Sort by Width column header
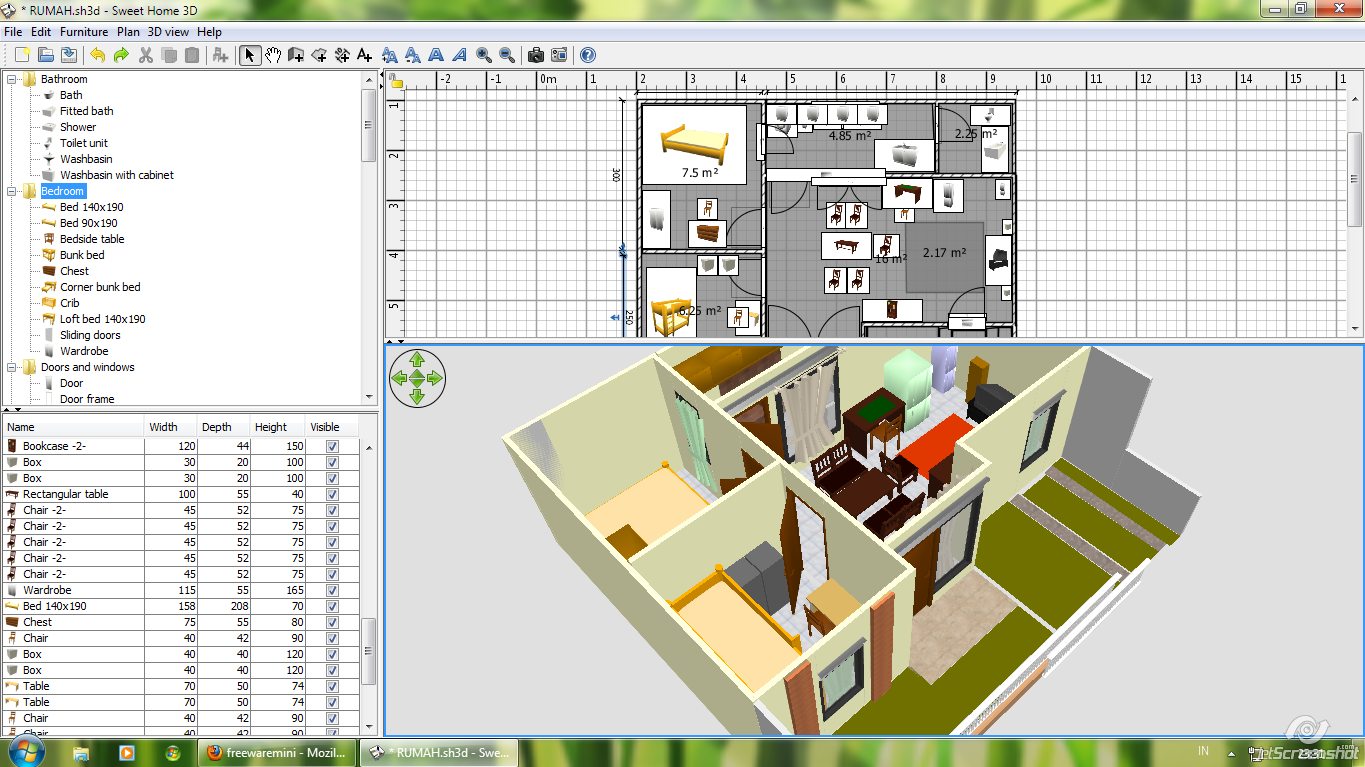 click(171, 427)
